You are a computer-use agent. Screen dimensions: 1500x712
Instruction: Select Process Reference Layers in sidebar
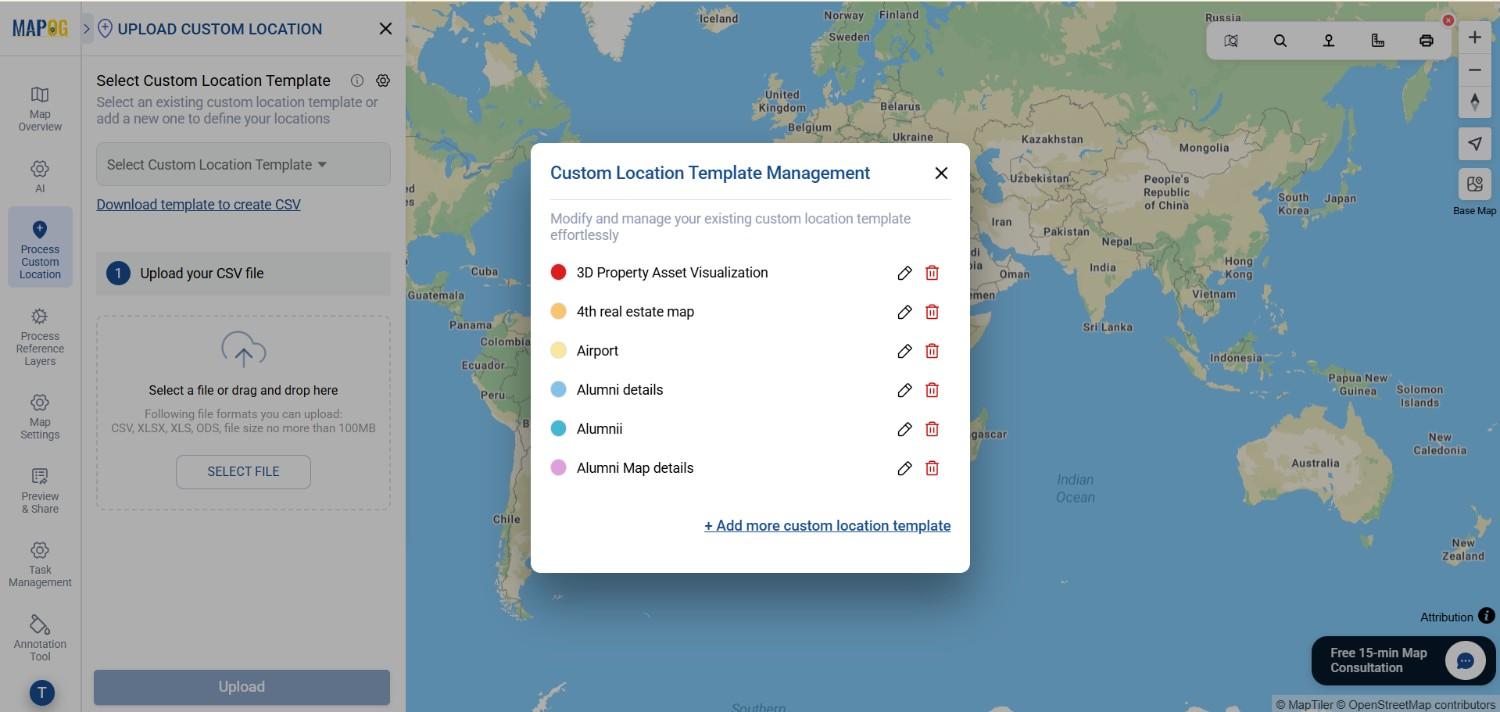(x=39, y=338)
